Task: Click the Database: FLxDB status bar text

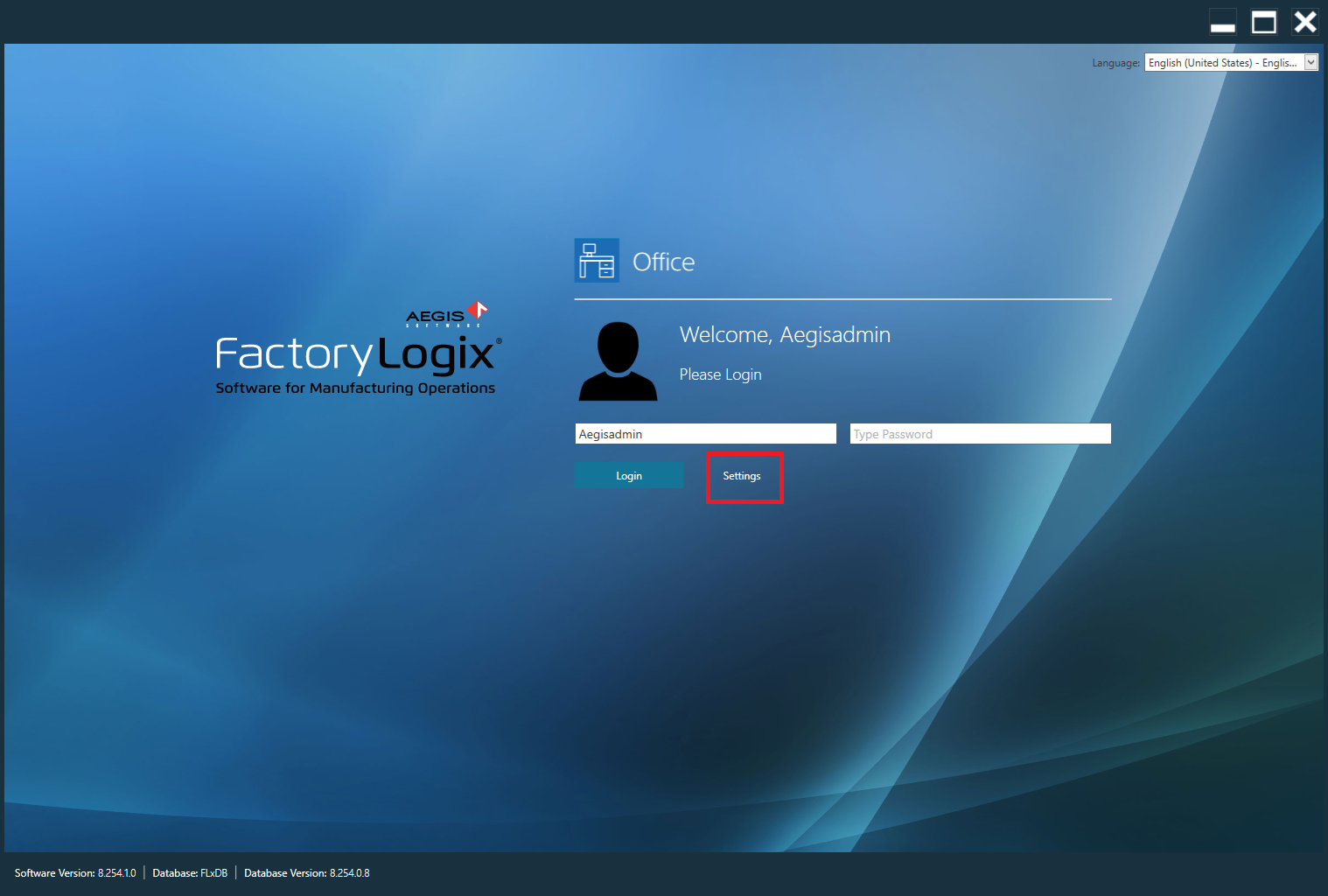Action: point(189,872)
